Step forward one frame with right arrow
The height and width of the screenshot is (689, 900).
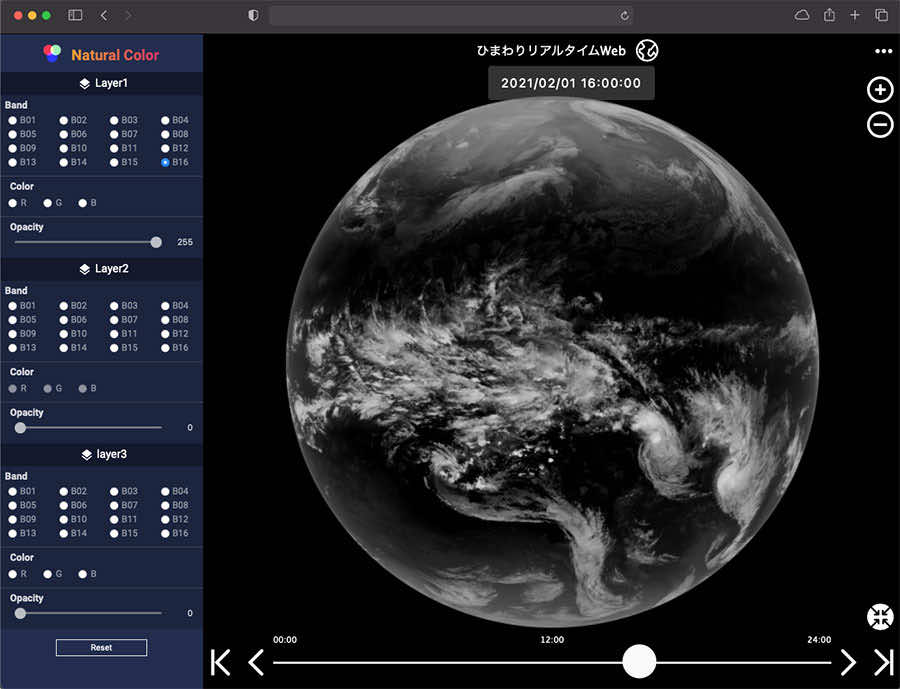click(848, 662)
